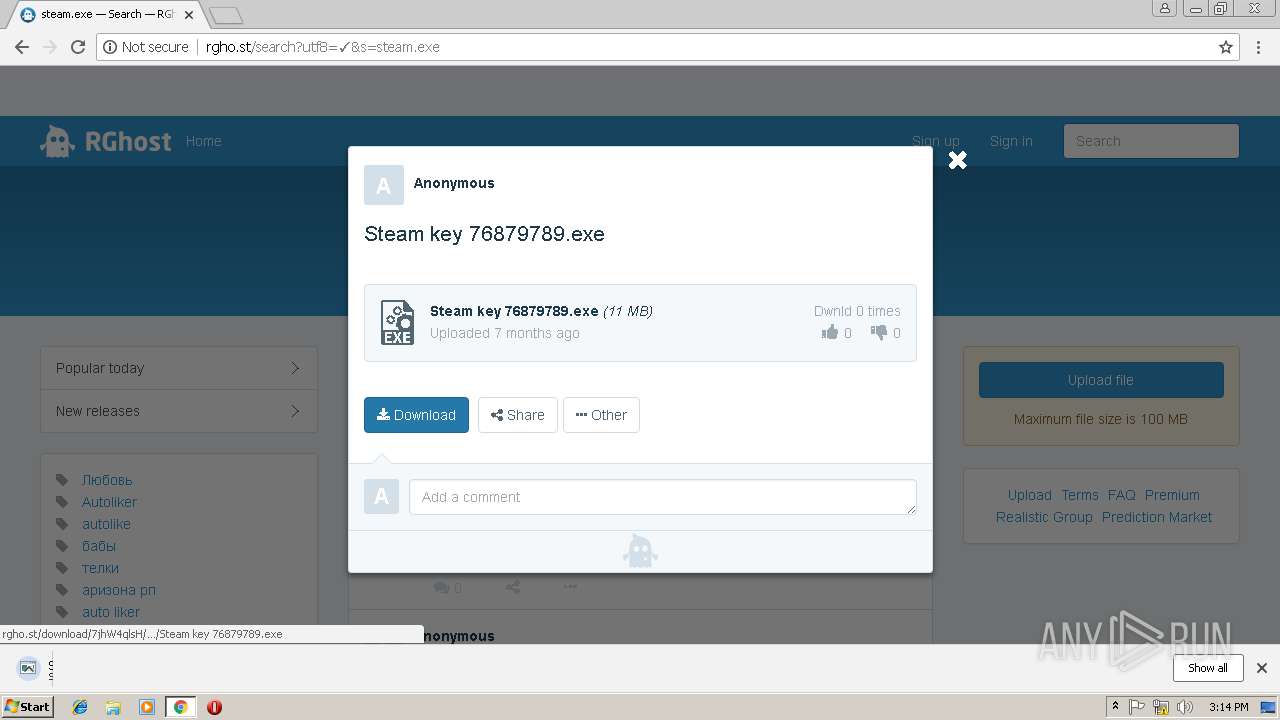Expand Popular today

point(179,368)
